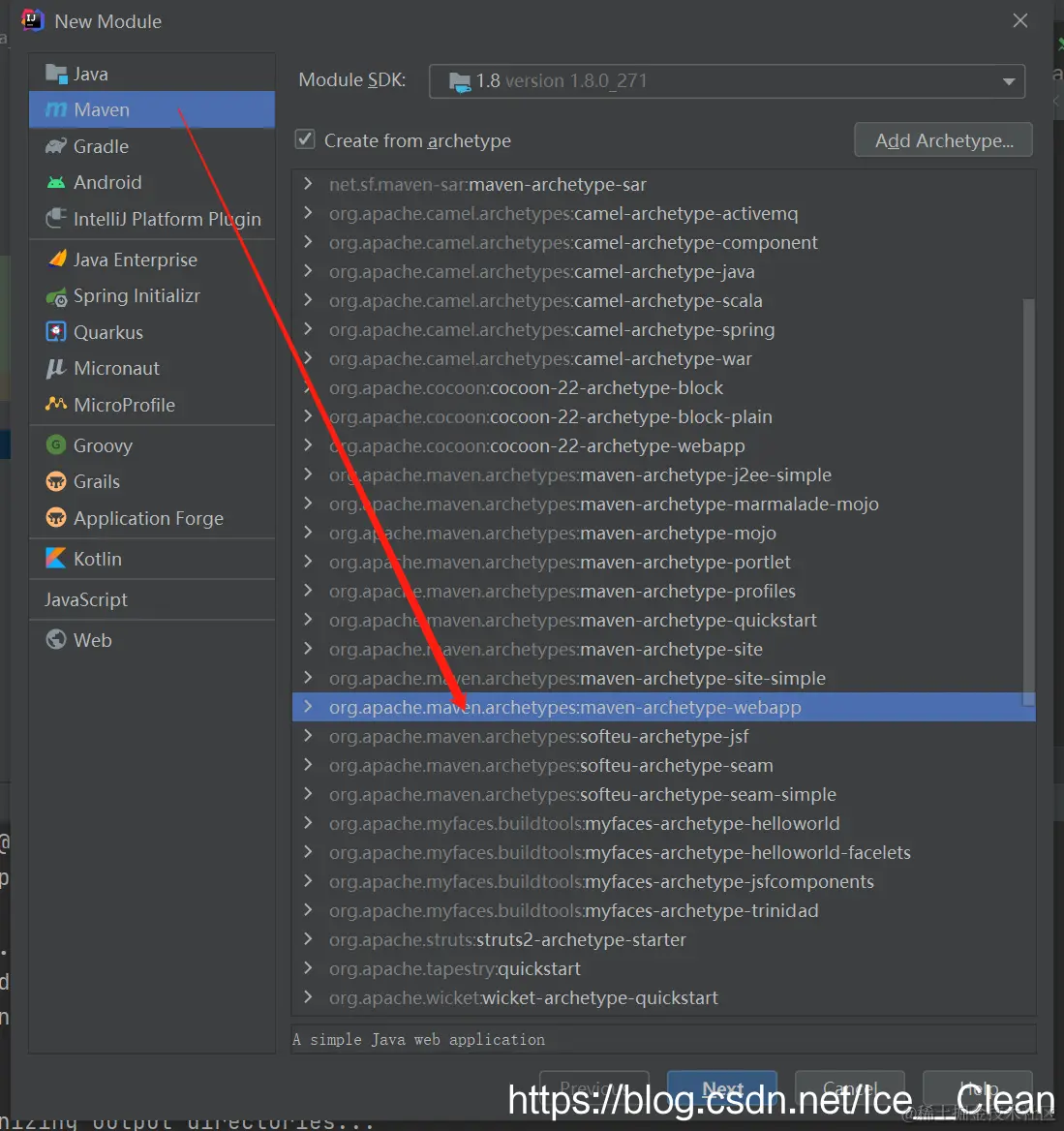Image resolution: width=1064 pixels, height=1131 pixels.
Task: Select maven-archetype-marmalade-mojo archetype
Action: (x=663, y=504)
